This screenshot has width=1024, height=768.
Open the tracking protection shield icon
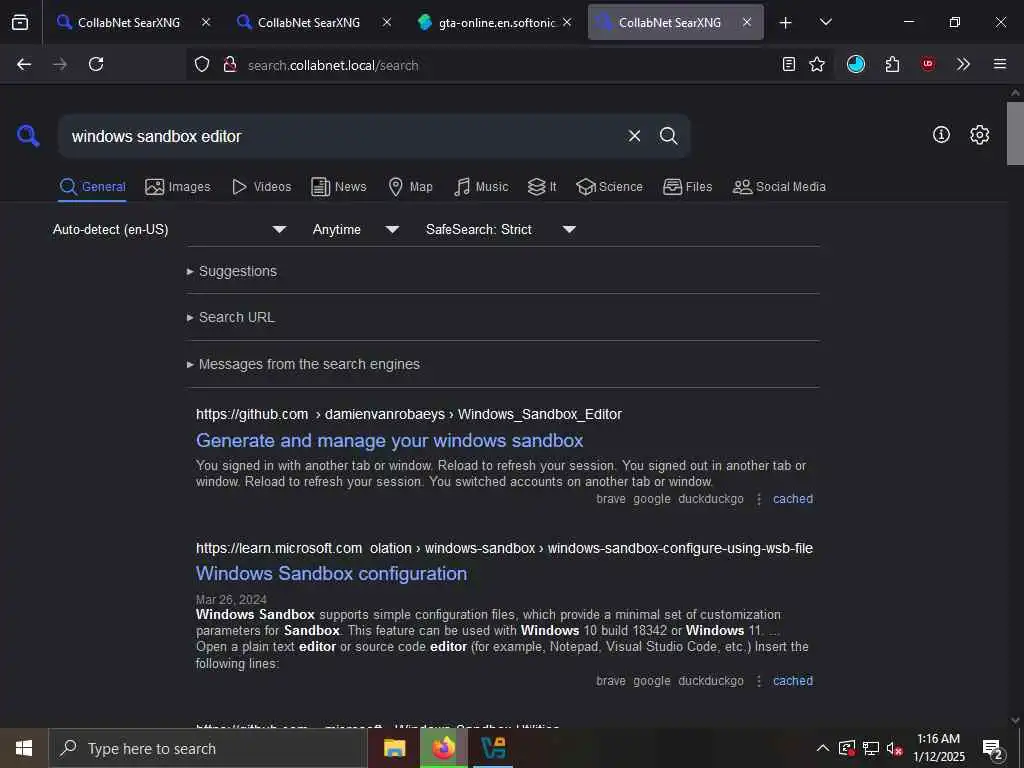coord(202,64)
